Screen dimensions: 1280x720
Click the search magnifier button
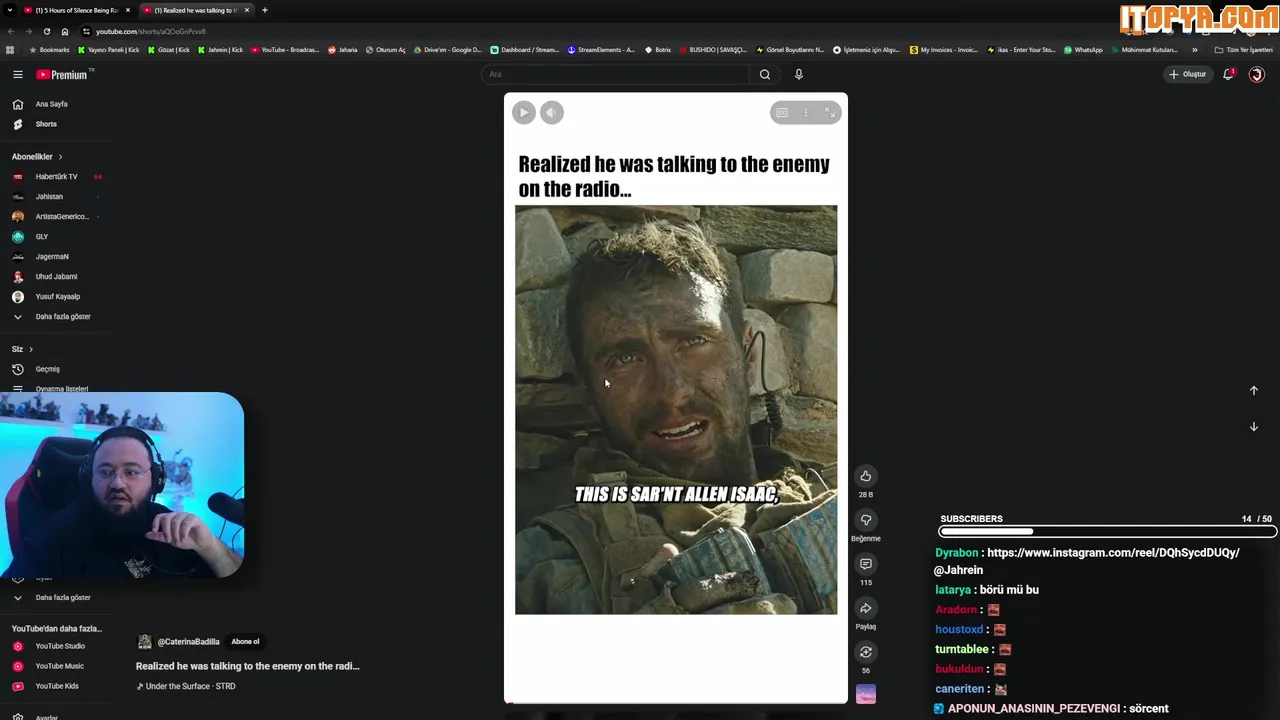tap(765, 74)
